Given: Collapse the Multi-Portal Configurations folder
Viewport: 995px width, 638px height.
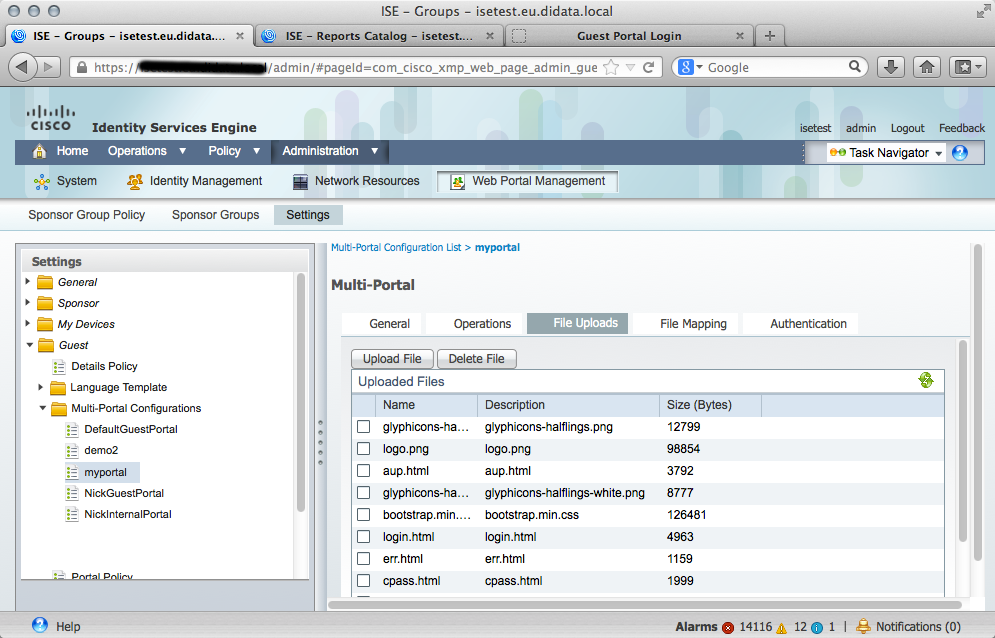Looking at the screenshot, I should tap(43, 408).
